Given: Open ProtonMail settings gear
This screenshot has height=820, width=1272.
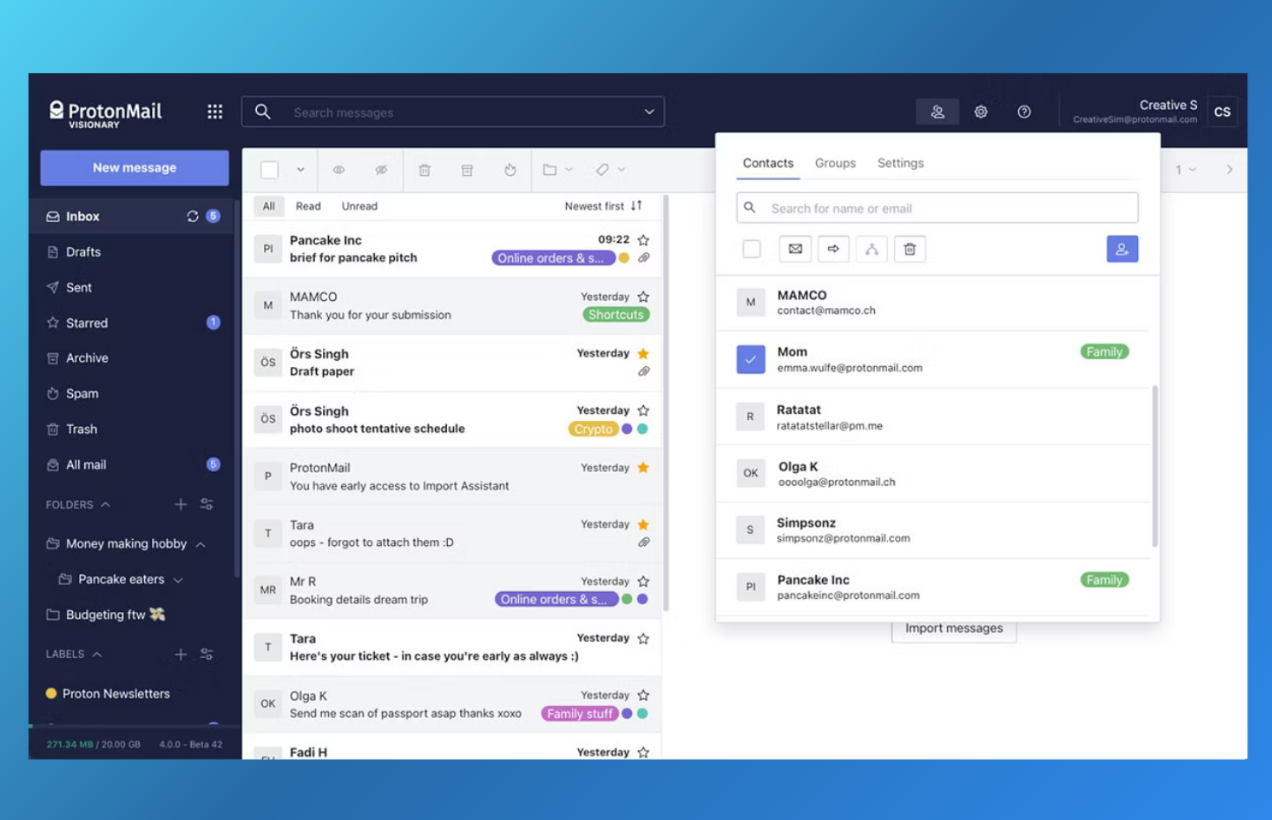Looking at the screenshot, I should click(x=980, y=111).
